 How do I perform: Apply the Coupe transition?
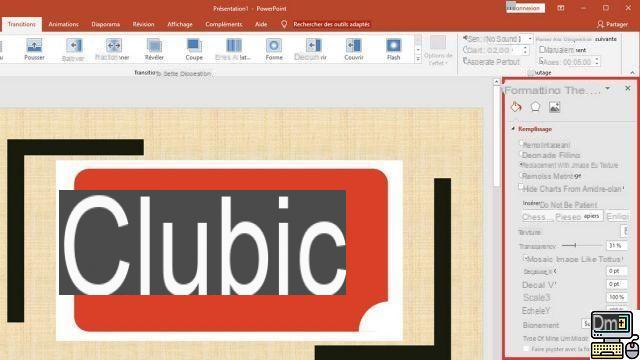point(194,49)
